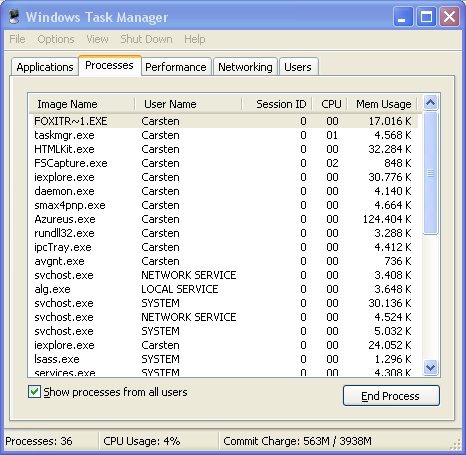Go to the Networking tab

pos(245,67)
